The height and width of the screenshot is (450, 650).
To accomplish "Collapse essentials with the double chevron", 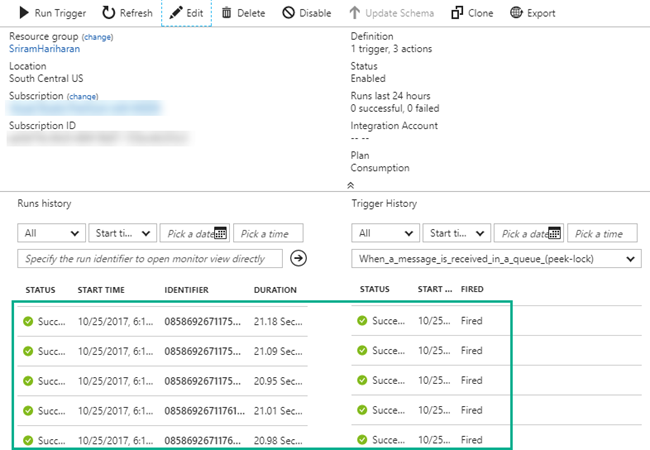I will coord(350,185).
